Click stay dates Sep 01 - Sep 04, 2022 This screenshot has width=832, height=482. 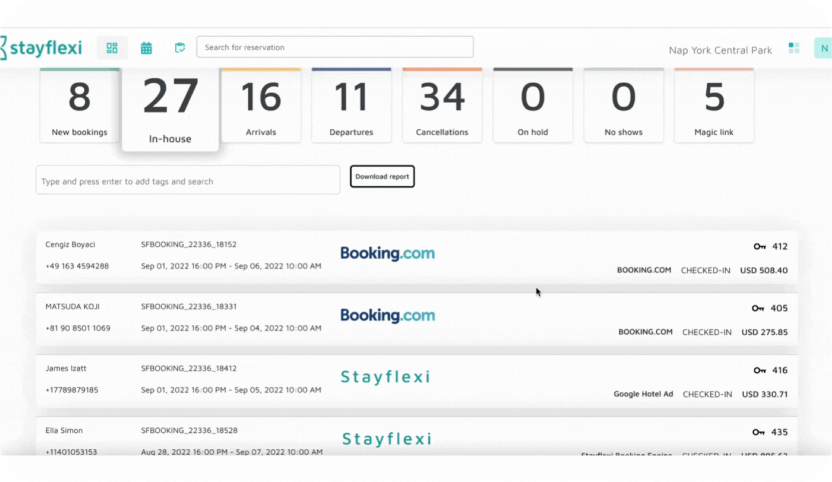click(231, 329)
